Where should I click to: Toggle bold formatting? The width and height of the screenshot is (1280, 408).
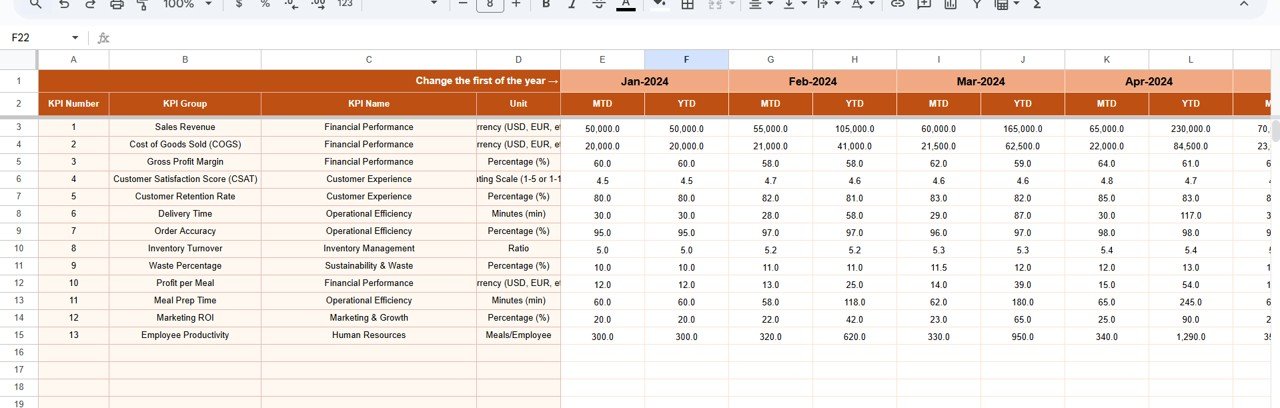(545, 4)
